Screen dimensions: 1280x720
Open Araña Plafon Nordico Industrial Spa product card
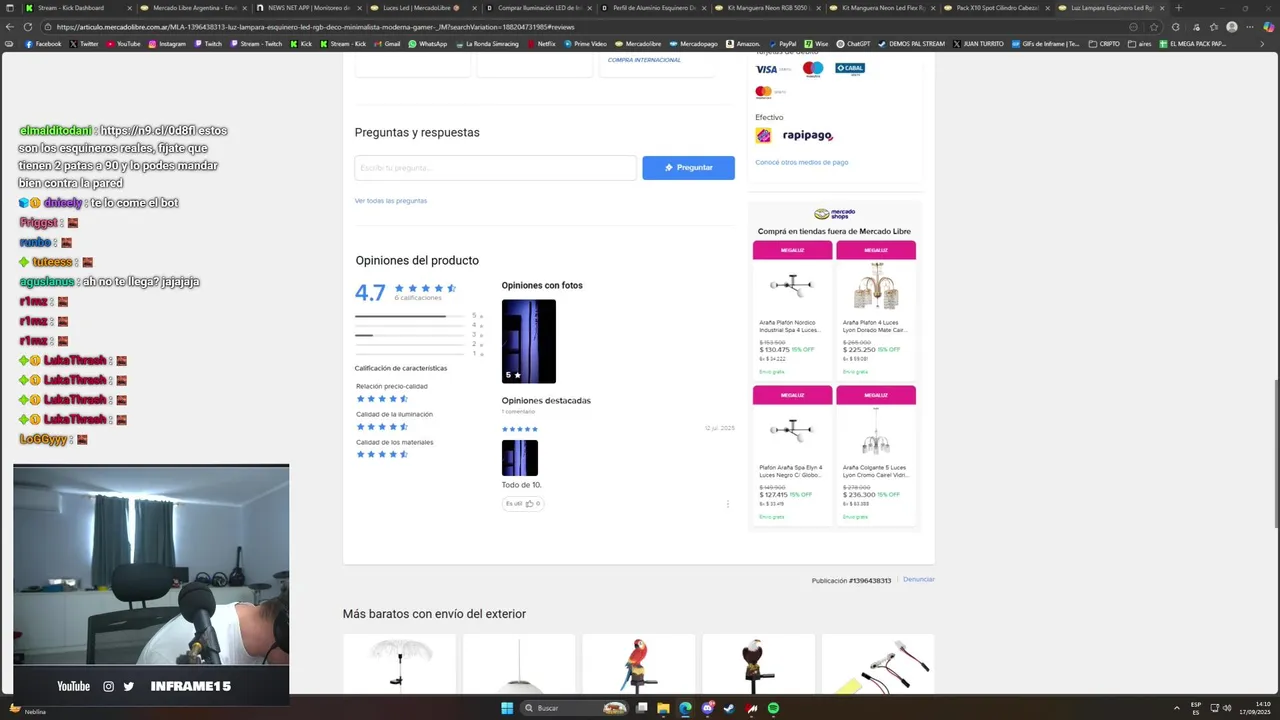pos(792,311)
